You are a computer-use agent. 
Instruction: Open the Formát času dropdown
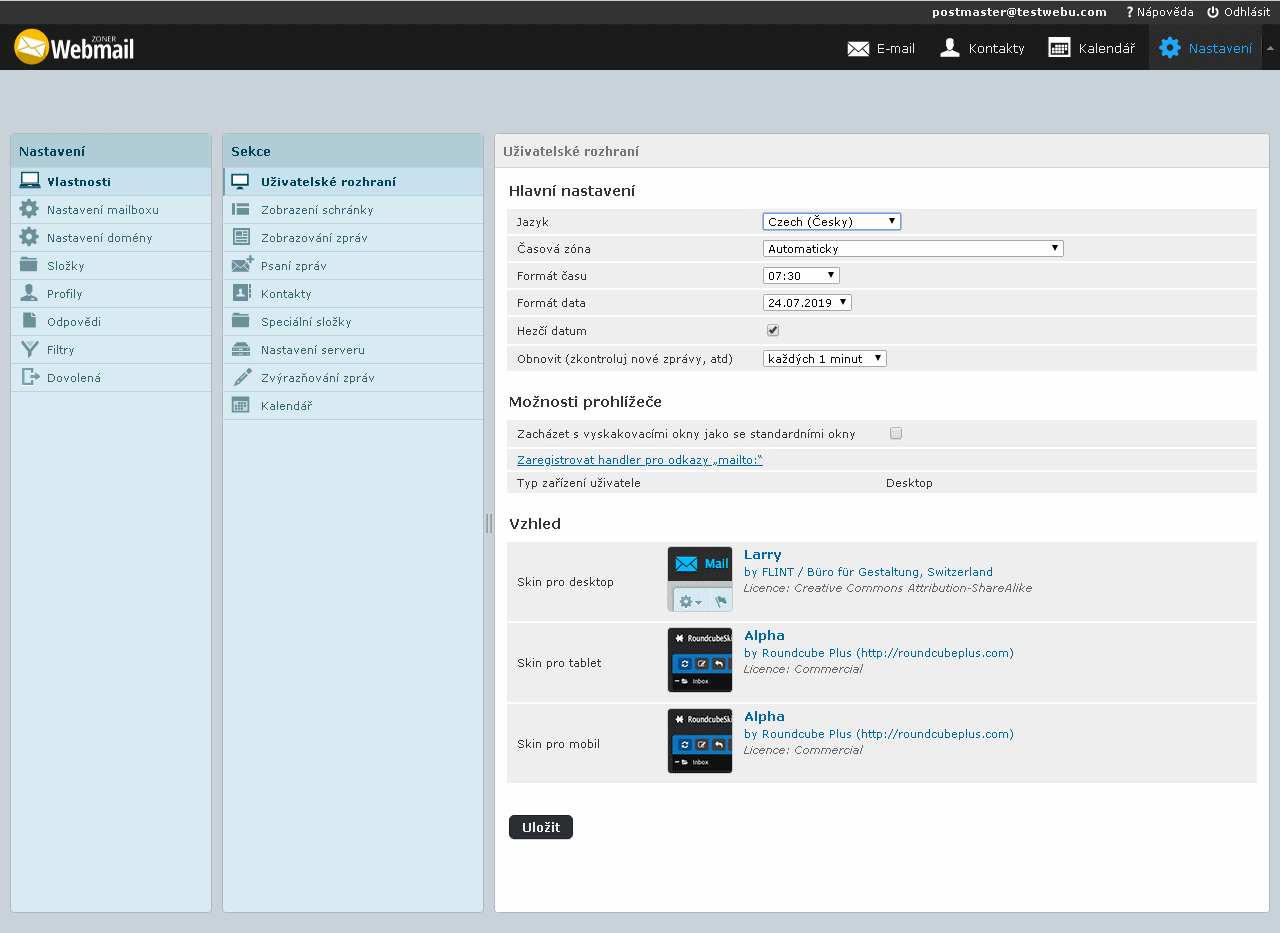pyautogui.click(x=800, y=276)
